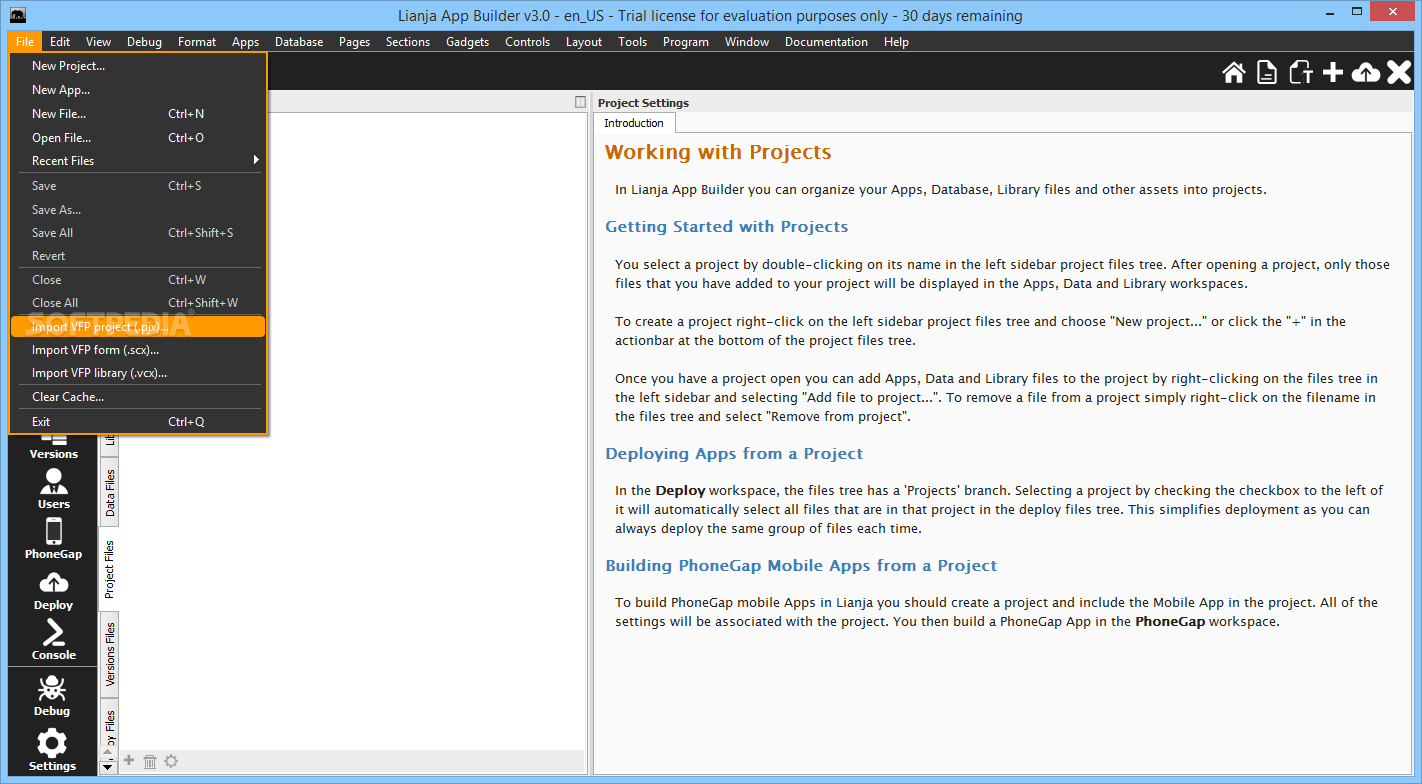Open the Window menu

click(x=747, y=42)
